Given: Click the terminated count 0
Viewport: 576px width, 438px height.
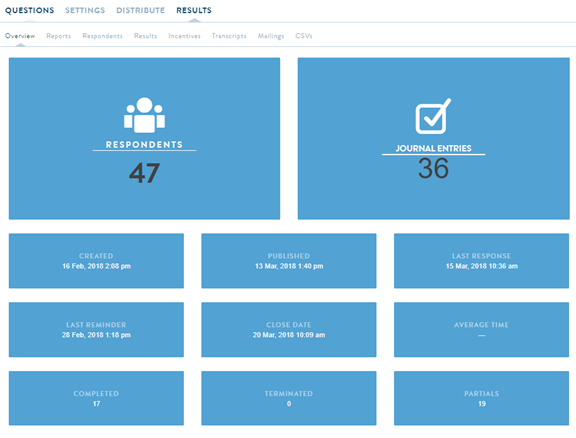Looking at the screenshot, I should pos(289,404).
